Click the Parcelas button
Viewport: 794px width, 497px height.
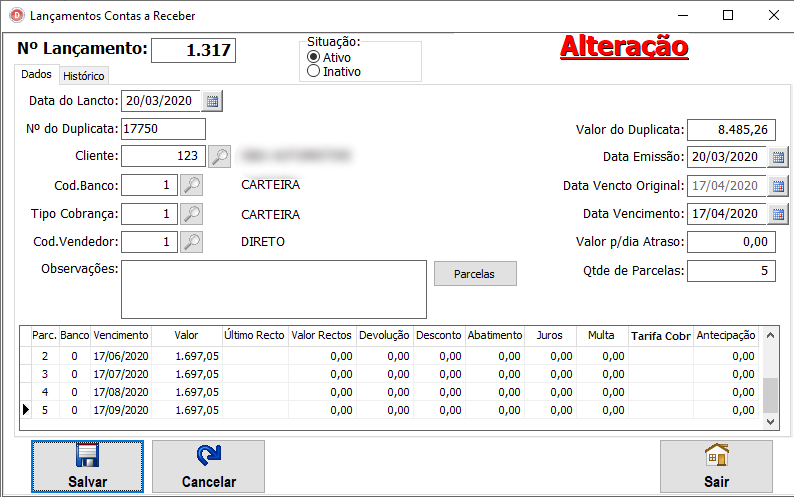point(475,273)
